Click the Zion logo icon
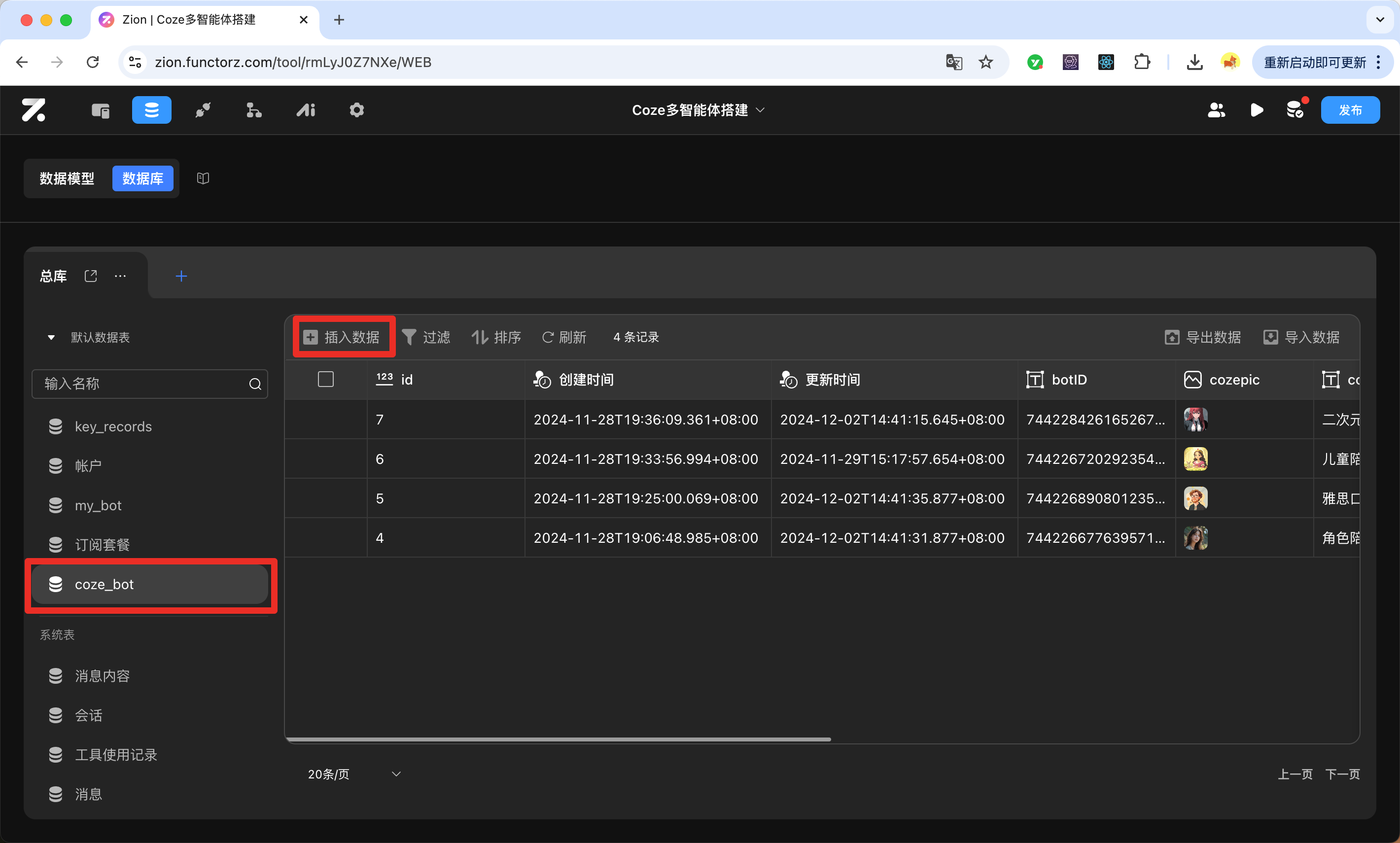Viewport: 1400px width, 843px height. click(34, 109)
